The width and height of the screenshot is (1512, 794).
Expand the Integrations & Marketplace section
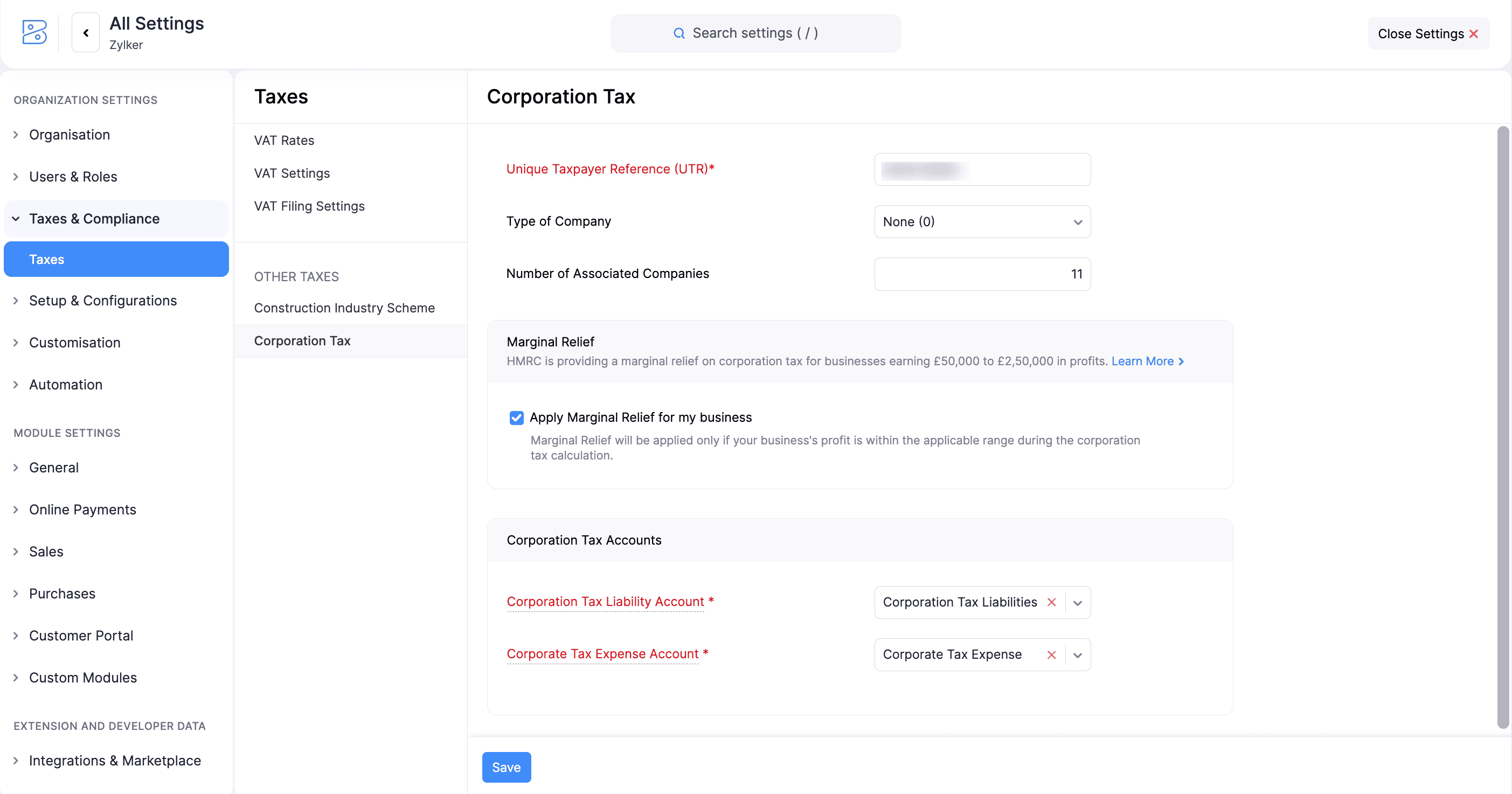114,760
